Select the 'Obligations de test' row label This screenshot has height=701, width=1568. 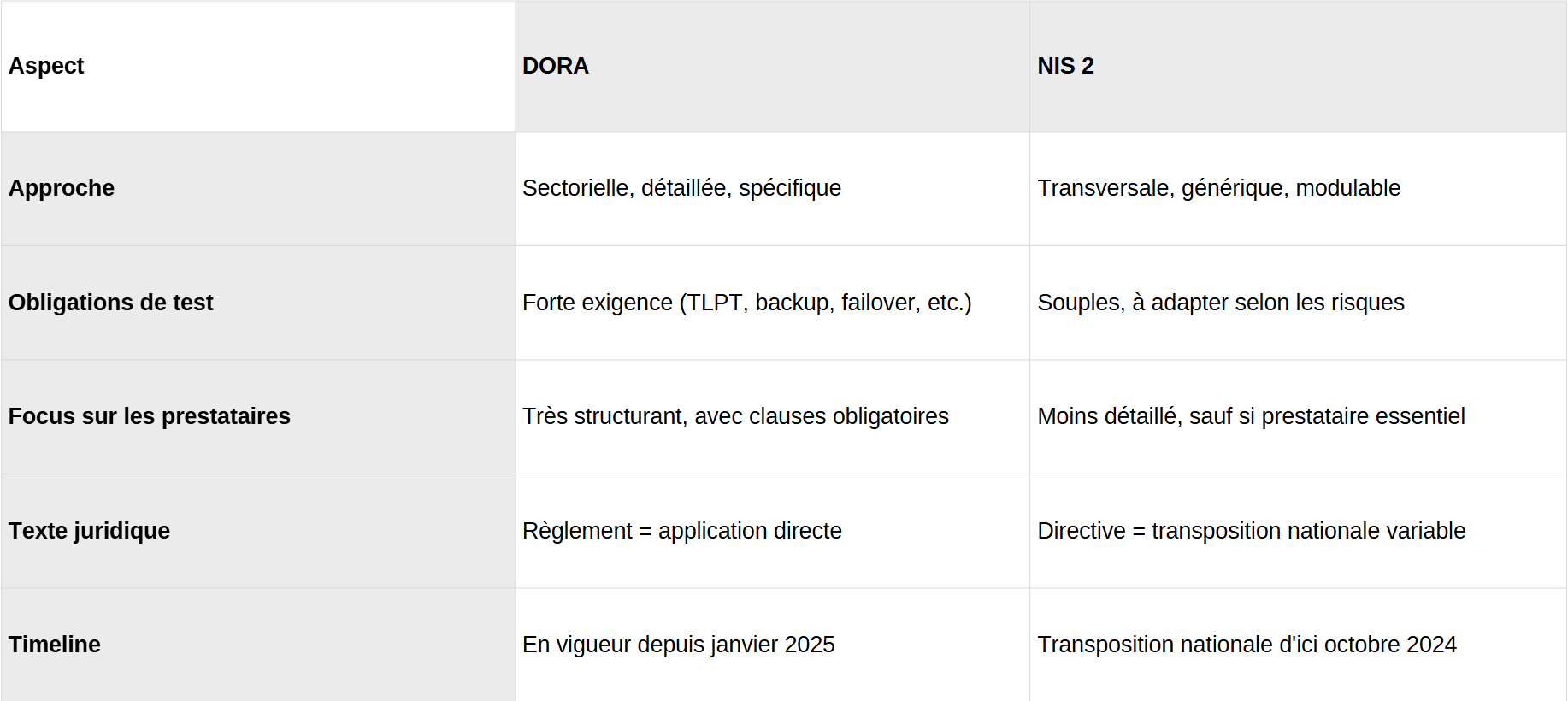(x=111, y=303)
